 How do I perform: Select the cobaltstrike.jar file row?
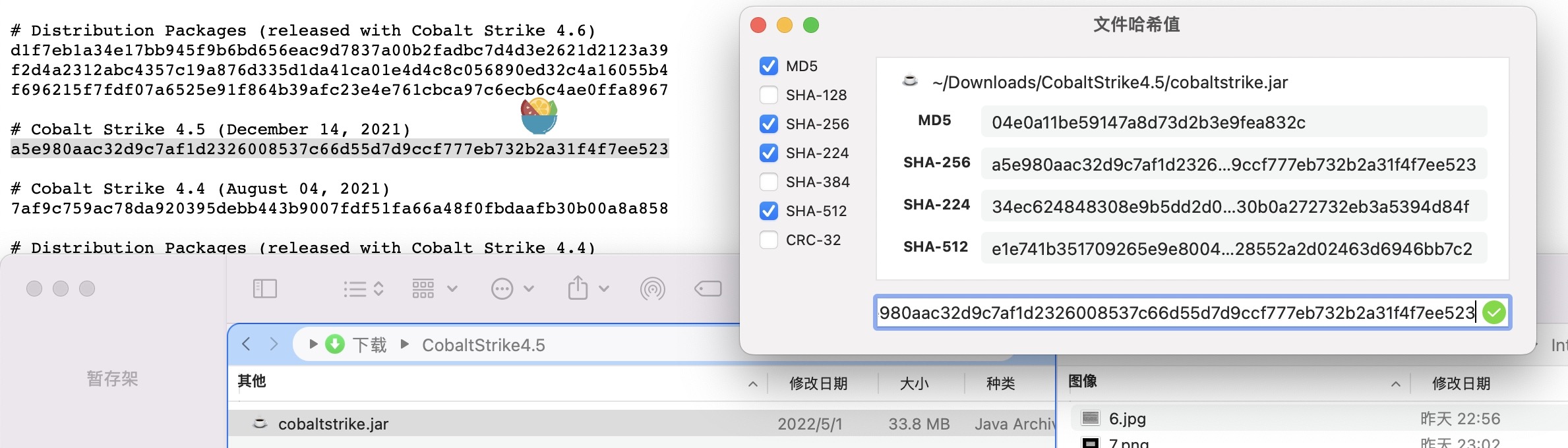pyautogui.click(x=642, y=424)
